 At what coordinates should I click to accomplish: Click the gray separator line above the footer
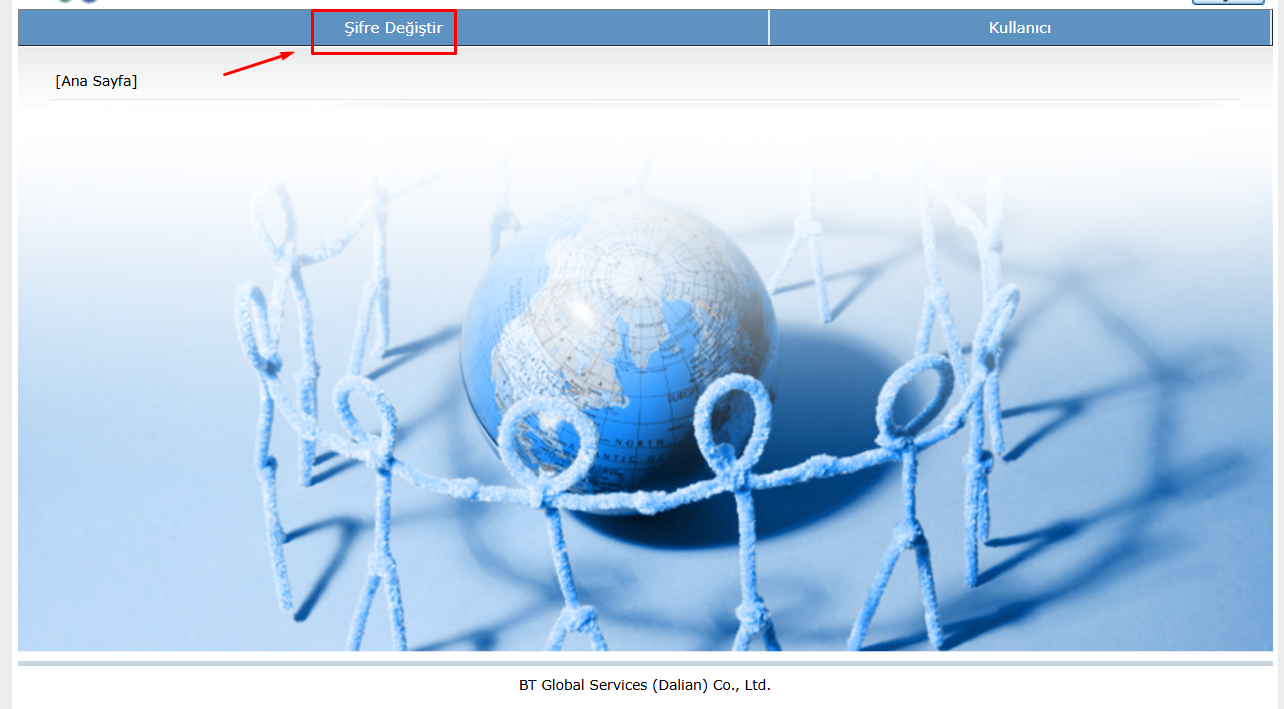644,663
